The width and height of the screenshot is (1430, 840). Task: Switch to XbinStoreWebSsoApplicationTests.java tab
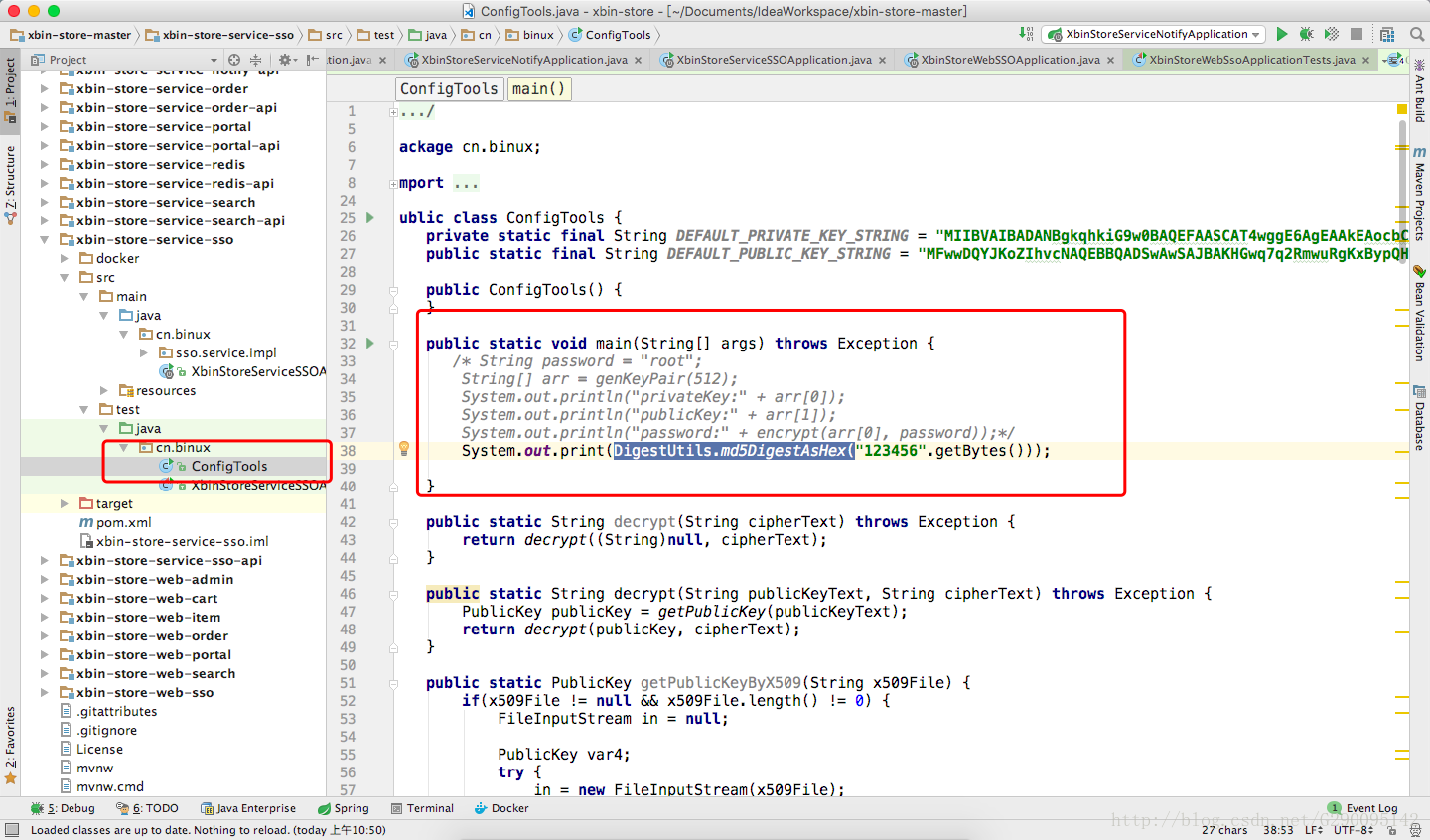(x=1251, y=60)
